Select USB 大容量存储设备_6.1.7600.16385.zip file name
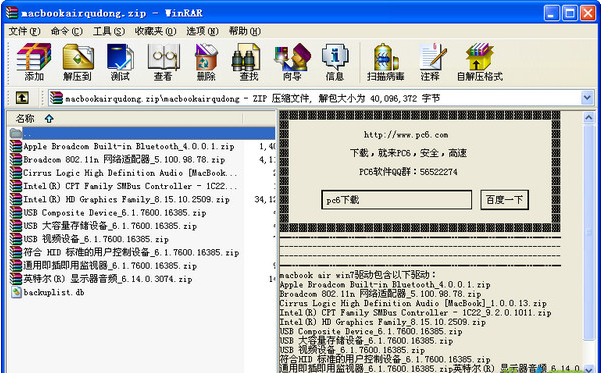602x373 pixels. pos(110,226)
